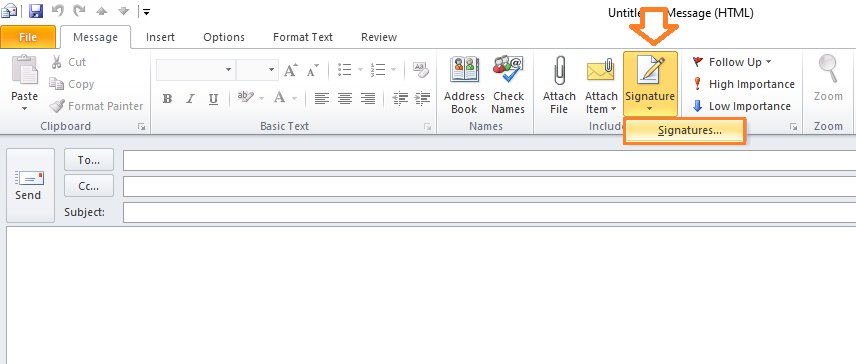Click the Cc... button

[89, 186]
